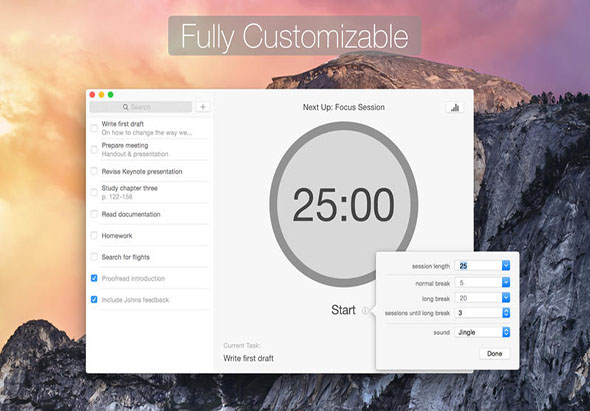Viewport: 590px width, 411px height.
Task: Add a new task with plus button
Action: [x=203, y=107]
